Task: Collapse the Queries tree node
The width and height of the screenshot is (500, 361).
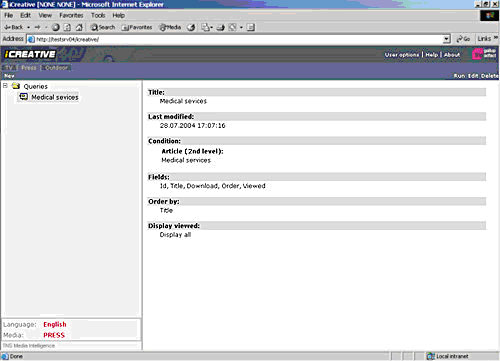Action: 5,86
